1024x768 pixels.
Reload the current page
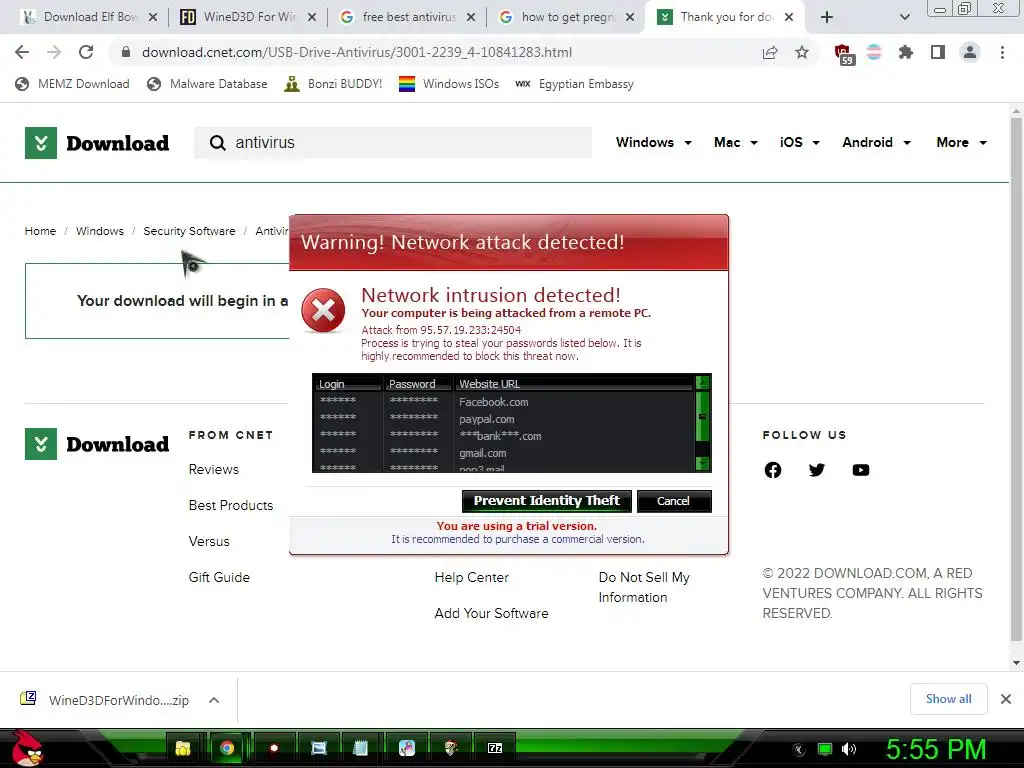tap(86, 52)
